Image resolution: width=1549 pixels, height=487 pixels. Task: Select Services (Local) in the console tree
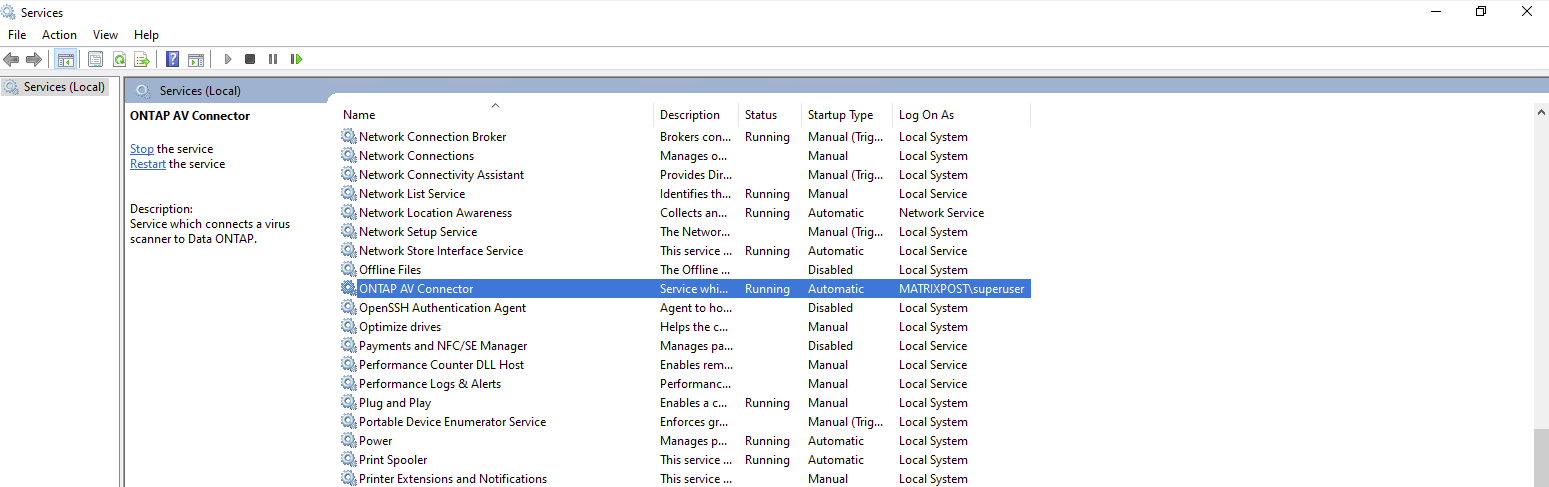64,87
